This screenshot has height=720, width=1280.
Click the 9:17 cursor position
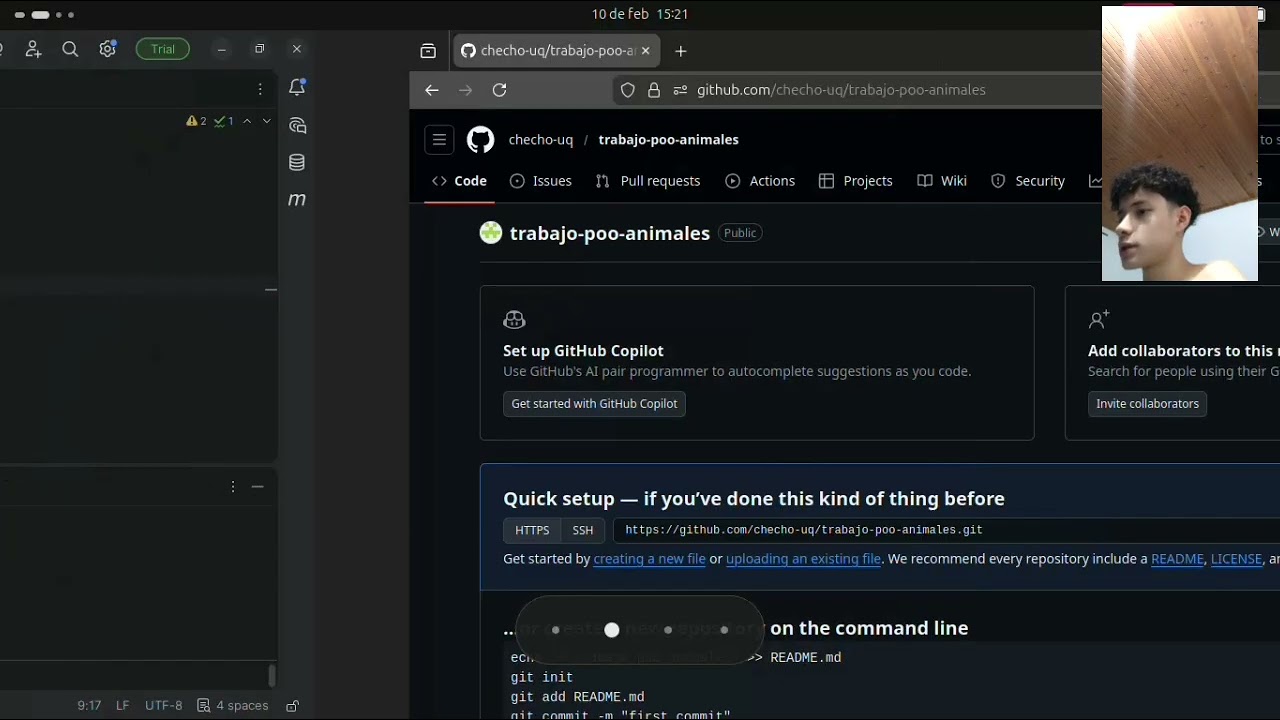[x=89, y=705]
